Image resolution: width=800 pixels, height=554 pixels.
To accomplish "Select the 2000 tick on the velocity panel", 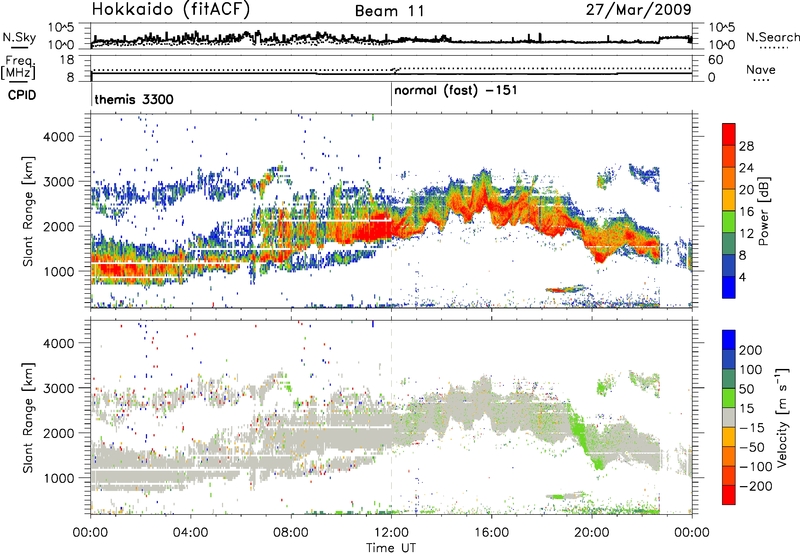I will click(x=59, y=433).
